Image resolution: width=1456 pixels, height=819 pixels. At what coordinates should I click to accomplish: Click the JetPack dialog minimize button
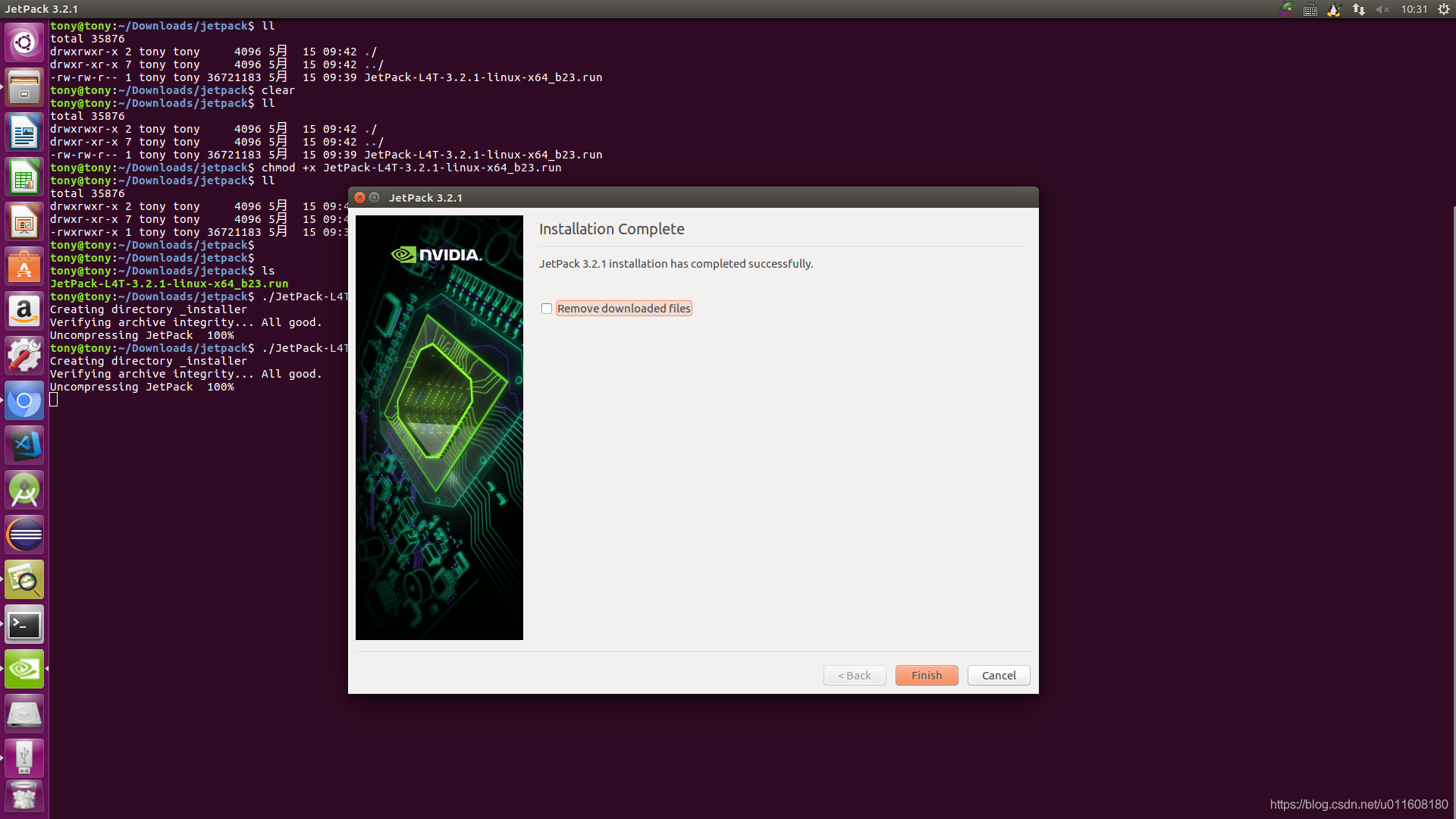pos(375,197)
